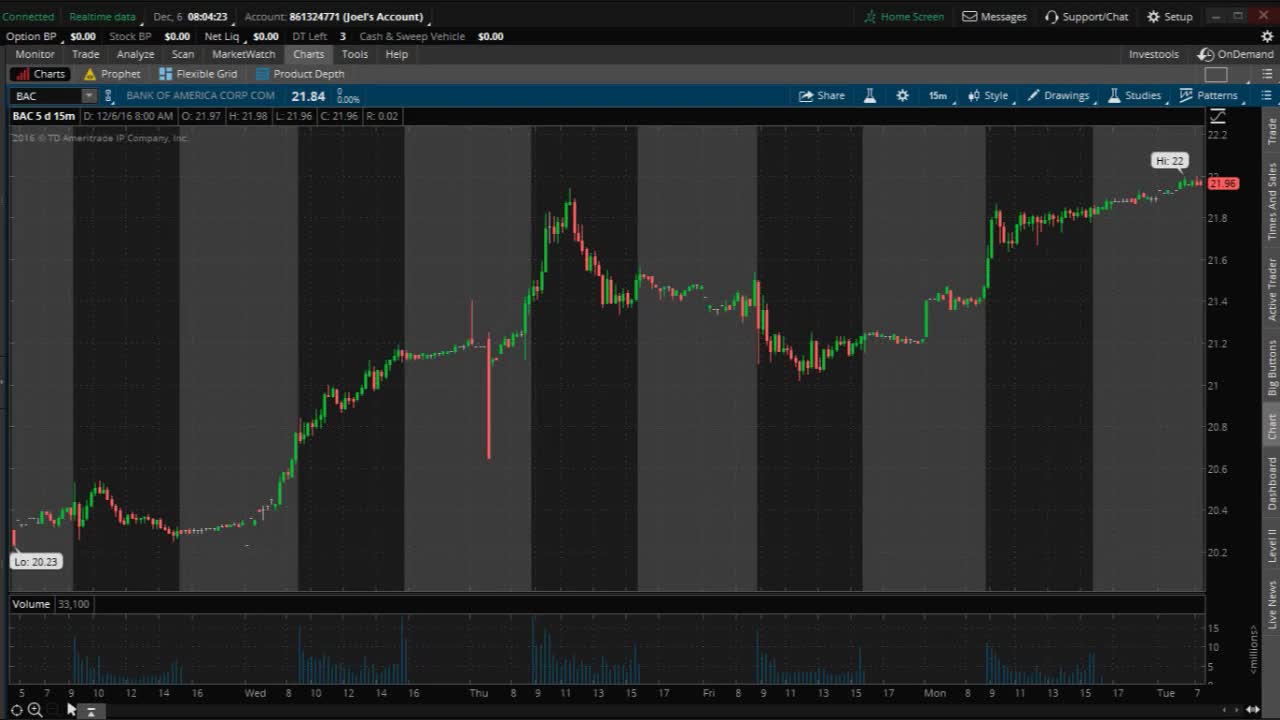Viewport: 1280px width, 720px height.
Task: Switch to the Tools tab
Action: tap(354, 54)
